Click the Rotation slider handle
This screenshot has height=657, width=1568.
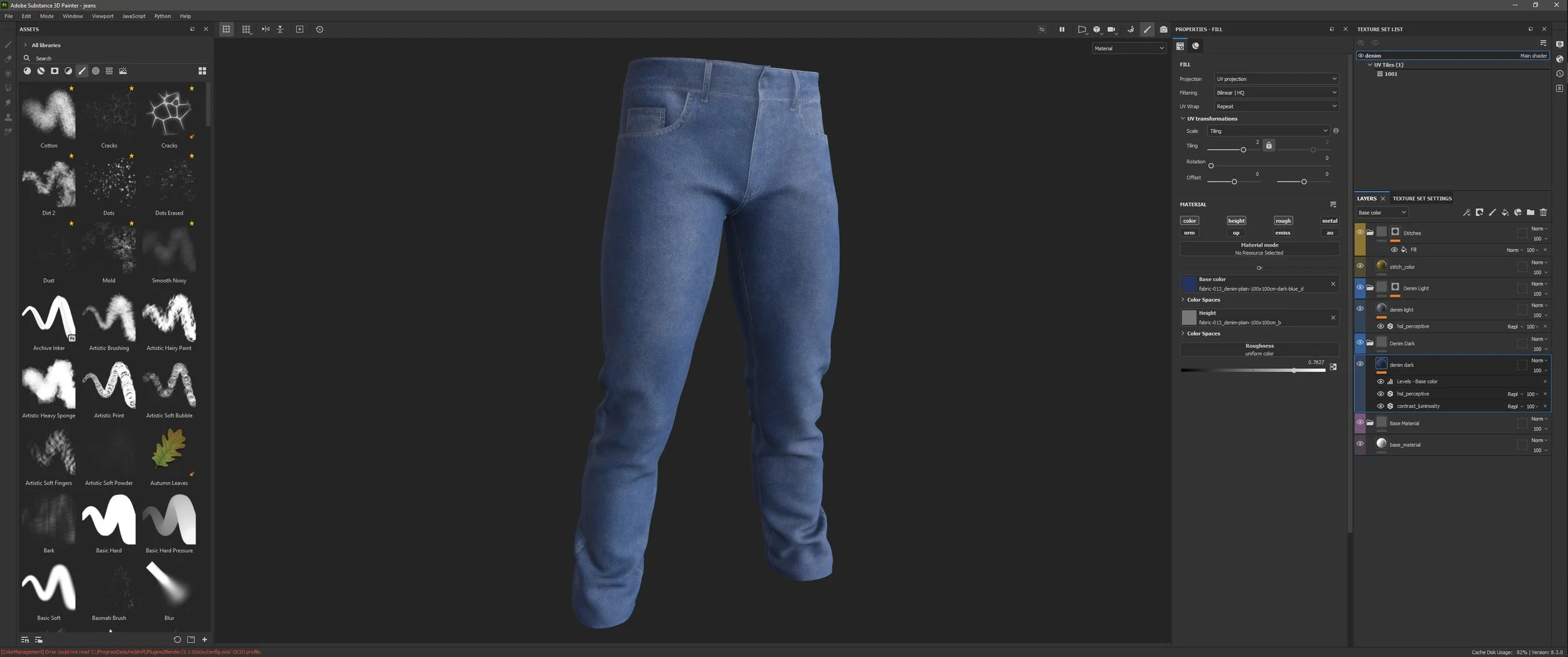(x=1211, y=166)
